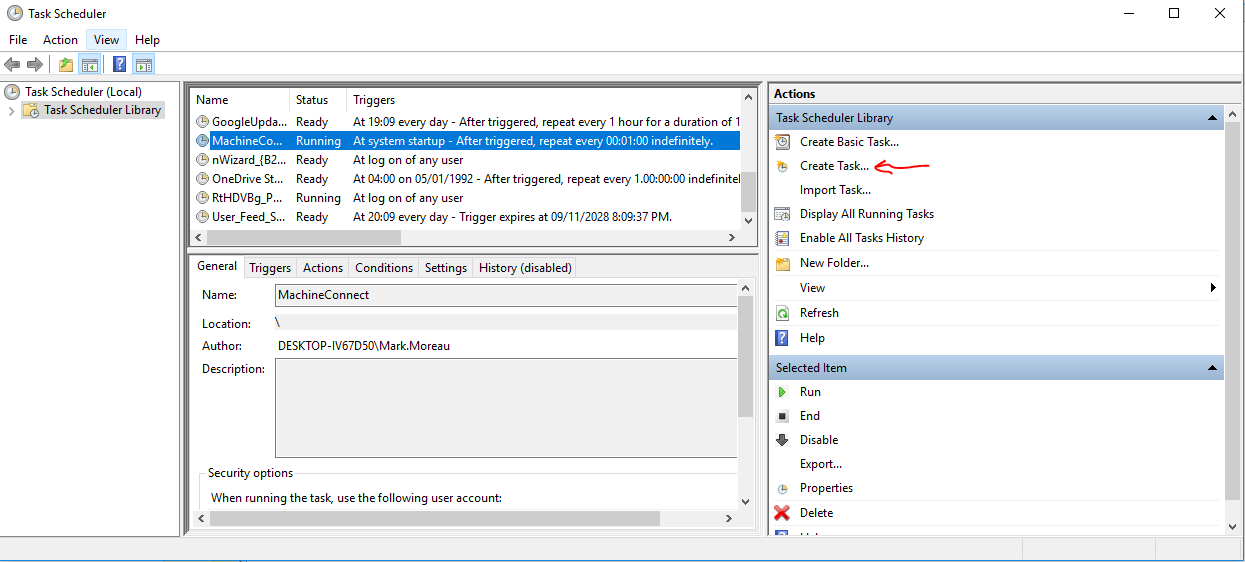Open the Action menu
This screenshot has height=562, width=1245.
click(x=60, y=40)
